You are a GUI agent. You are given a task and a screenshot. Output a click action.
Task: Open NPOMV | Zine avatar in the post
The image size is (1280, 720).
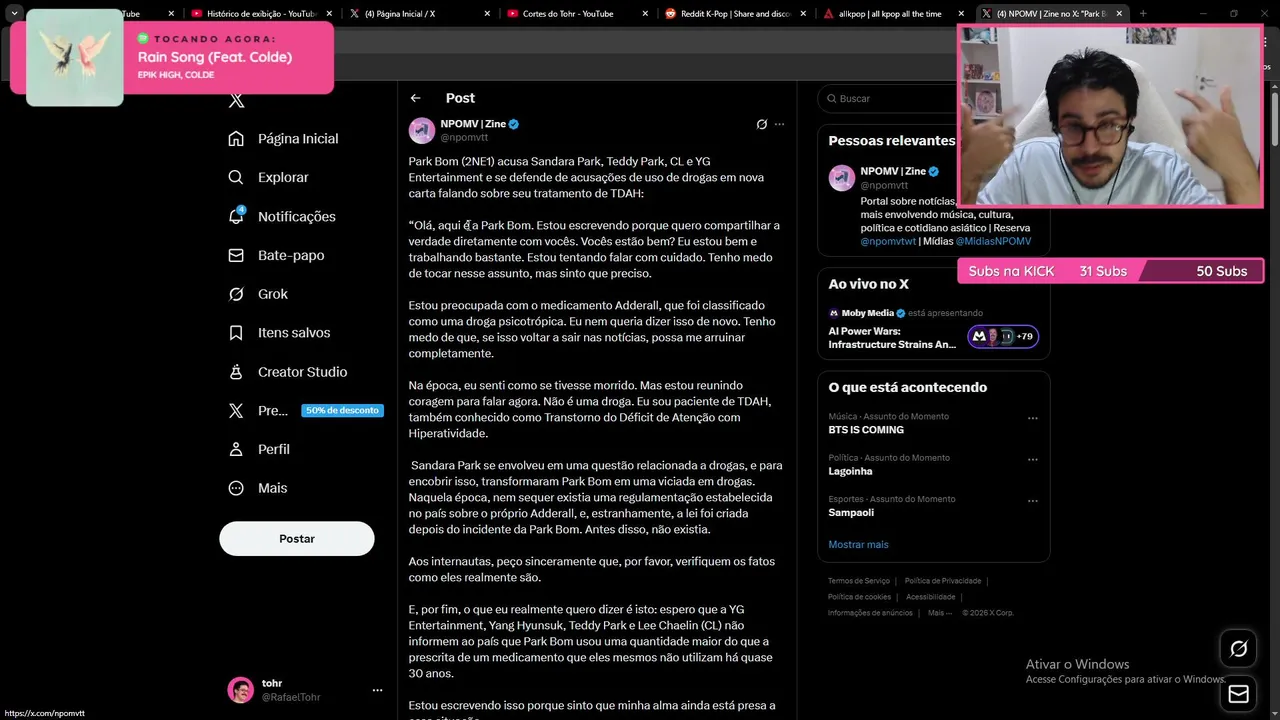422,130
